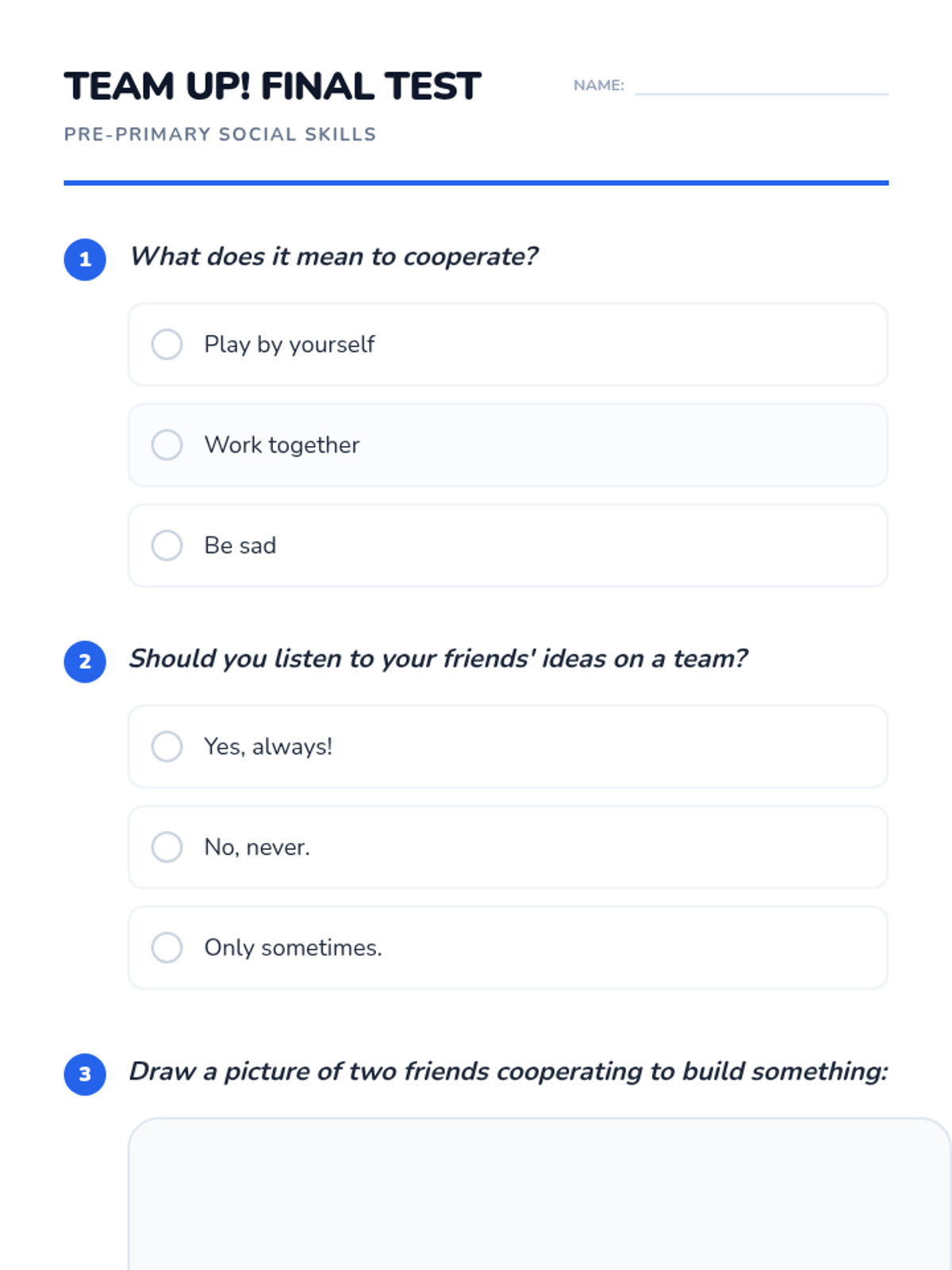Click the question about listening to friends' ideas
This screenshot has width=952, height=1270.
click(x=438, y=658)
